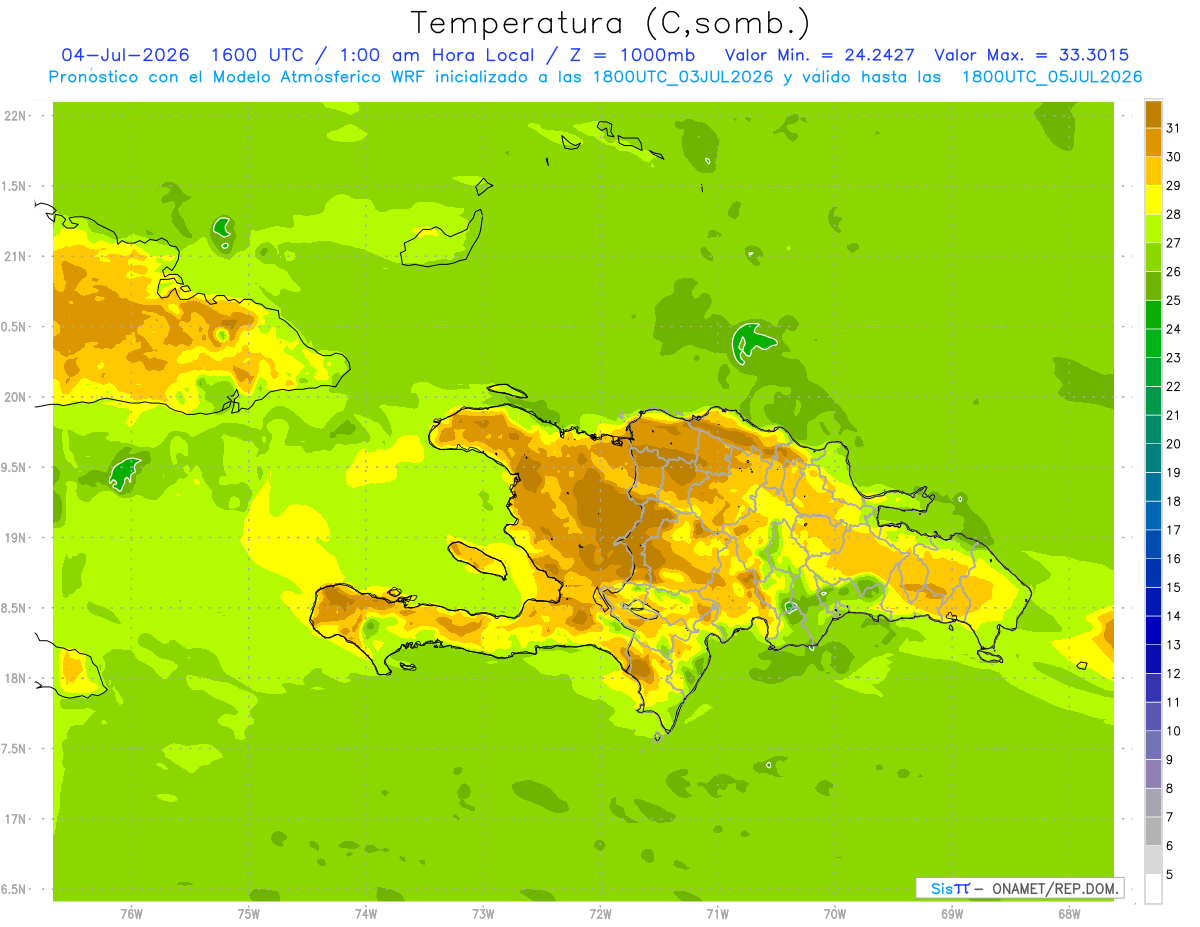This screenshot has height=927, width=1200.
Task: Select the gray swatch between 7 and 8
Action: (x=1153, y=803)
